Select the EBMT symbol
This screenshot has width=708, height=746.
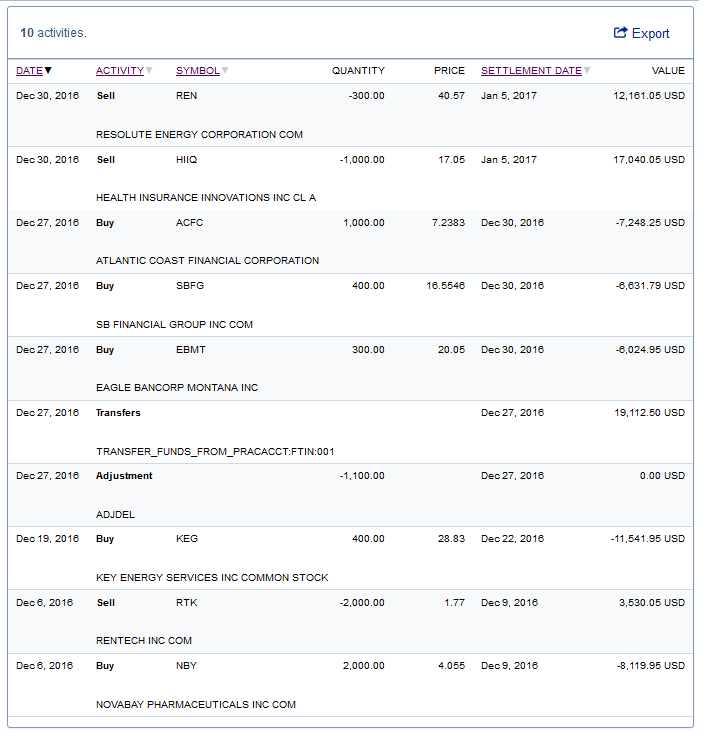click(x=190, y=350)
